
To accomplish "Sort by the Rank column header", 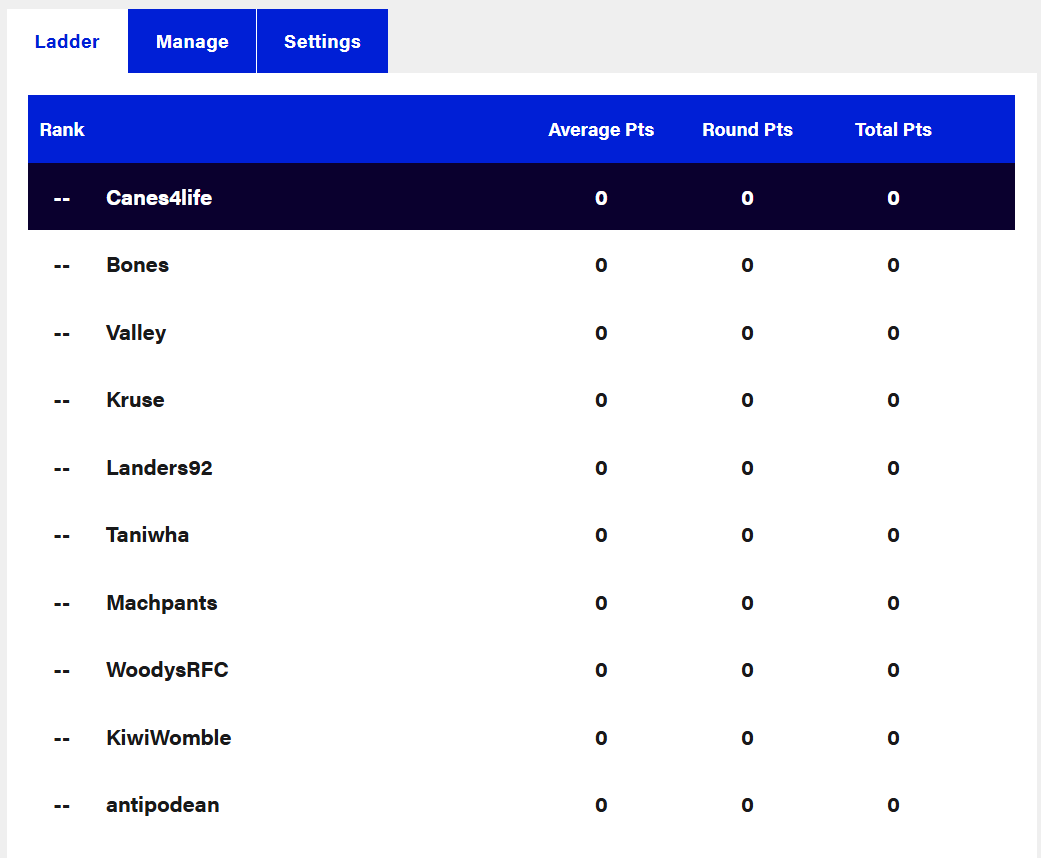I will [62, 130].
